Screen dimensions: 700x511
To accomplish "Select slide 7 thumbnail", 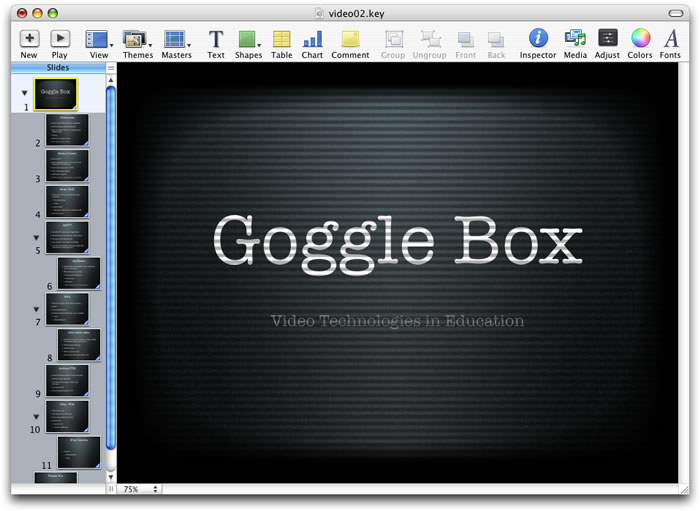I will click(x=67, y=309).
